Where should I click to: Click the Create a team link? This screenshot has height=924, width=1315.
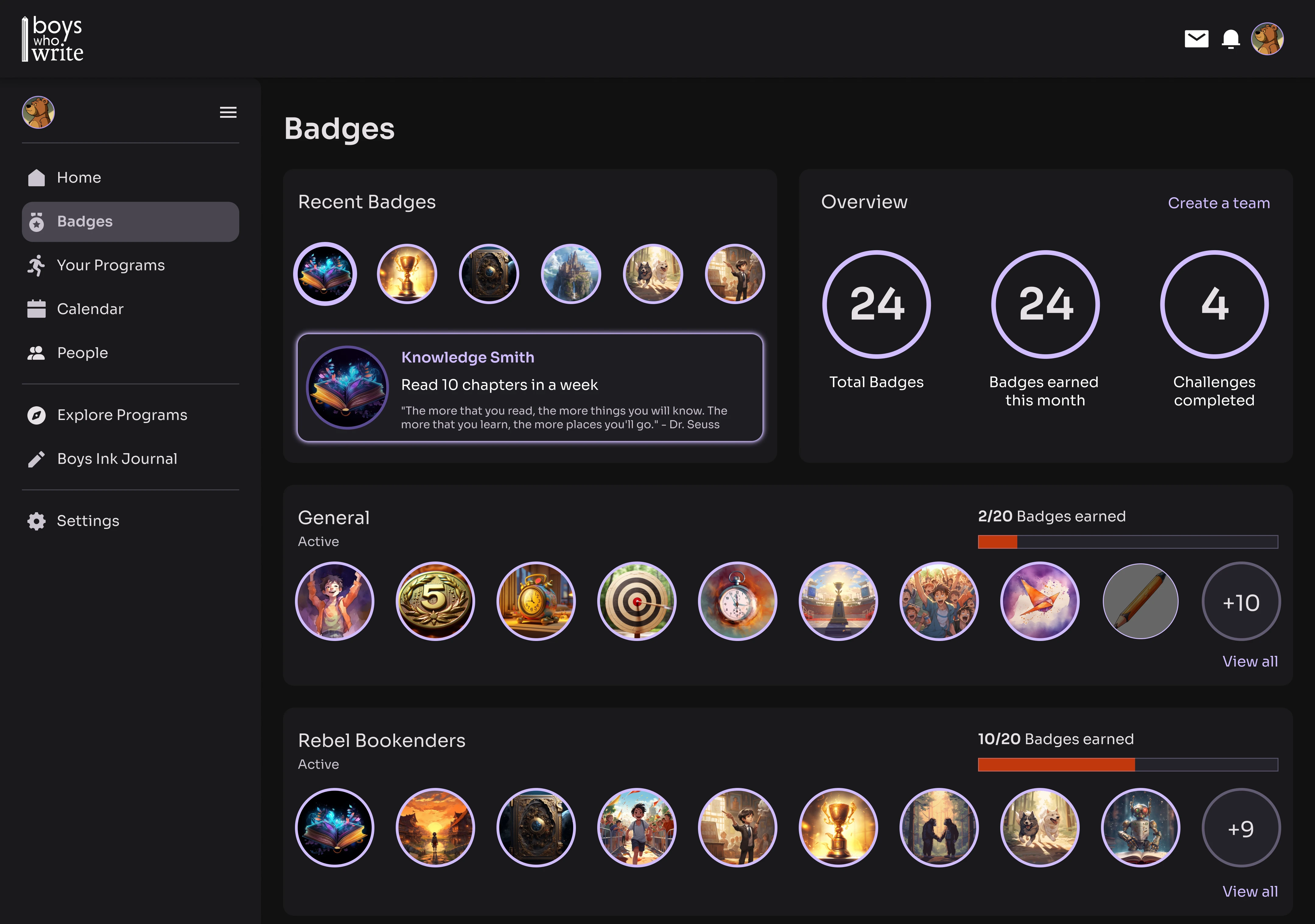[1218, 203]
